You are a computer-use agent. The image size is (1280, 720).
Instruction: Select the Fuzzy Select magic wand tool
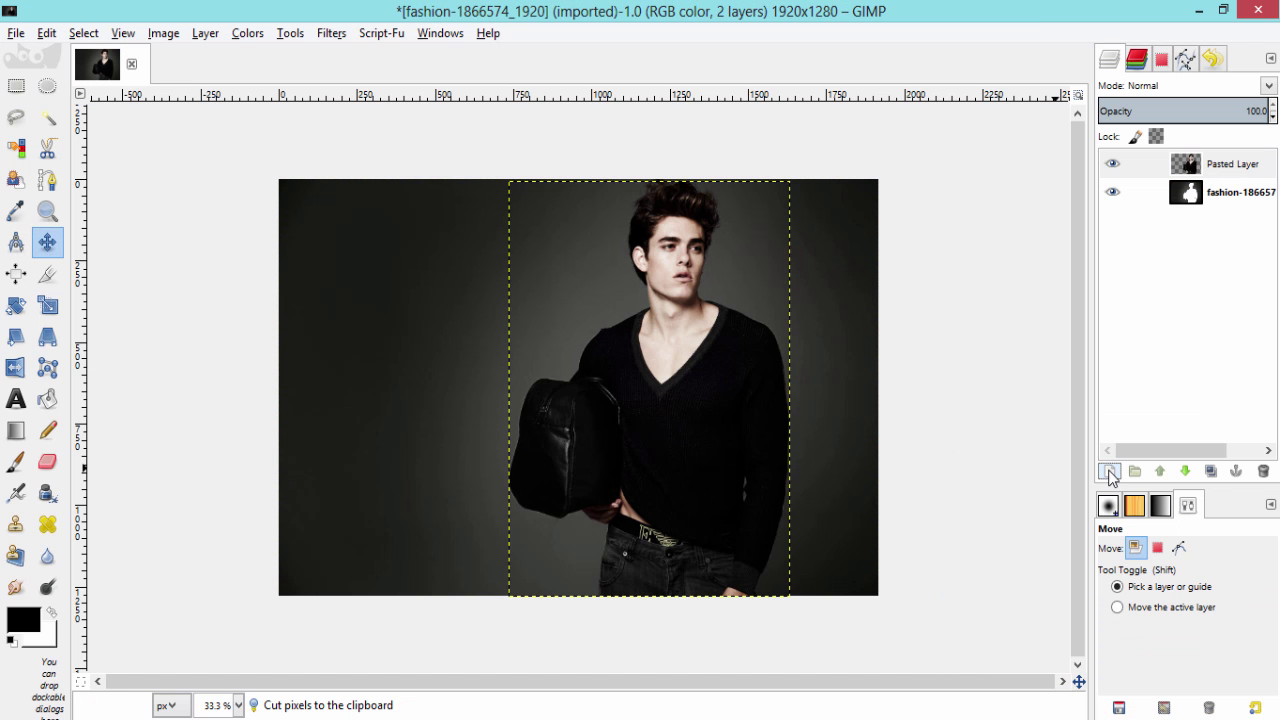click(47, 117)
